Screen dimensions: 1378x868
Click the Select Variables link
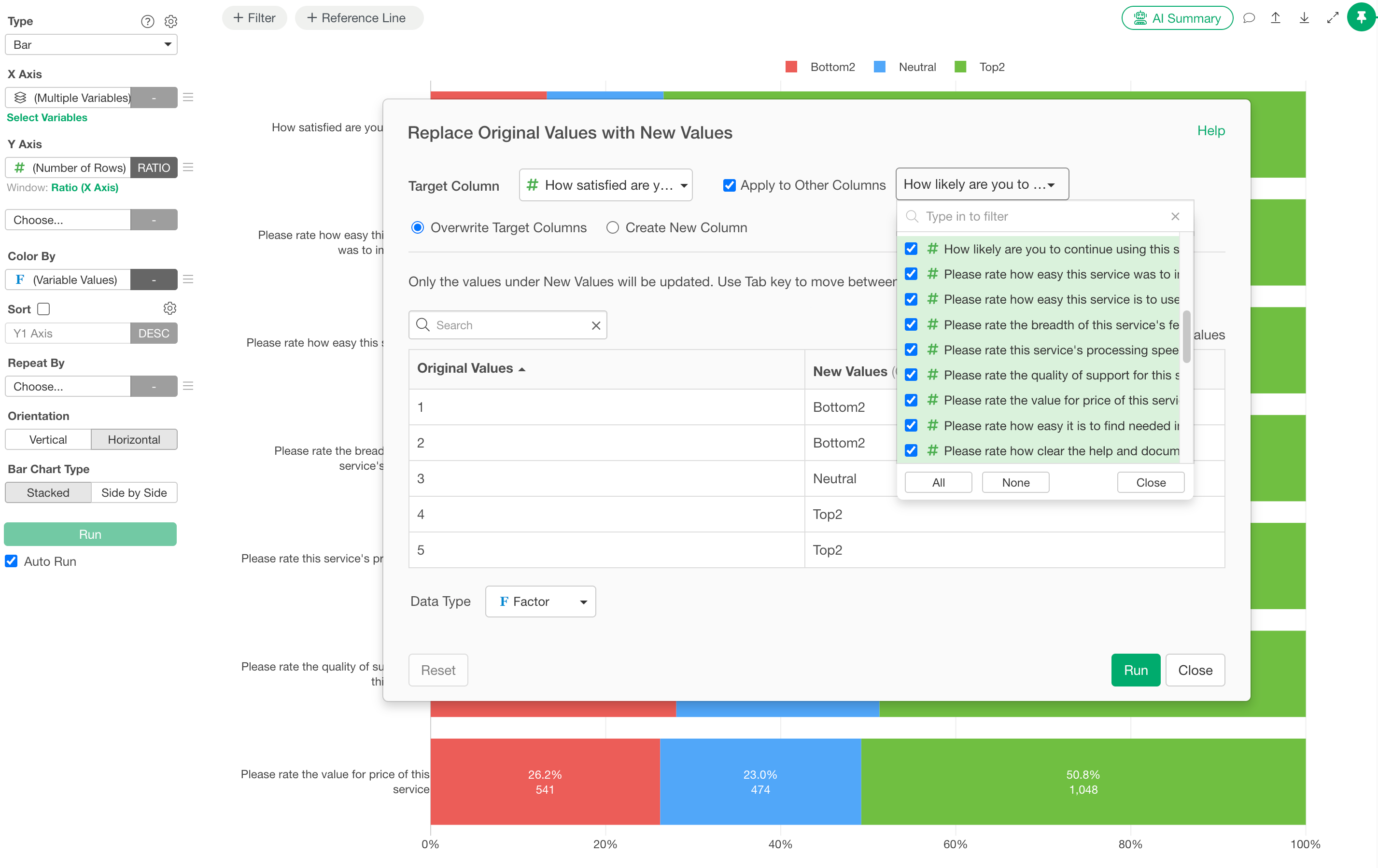point(47,117)
